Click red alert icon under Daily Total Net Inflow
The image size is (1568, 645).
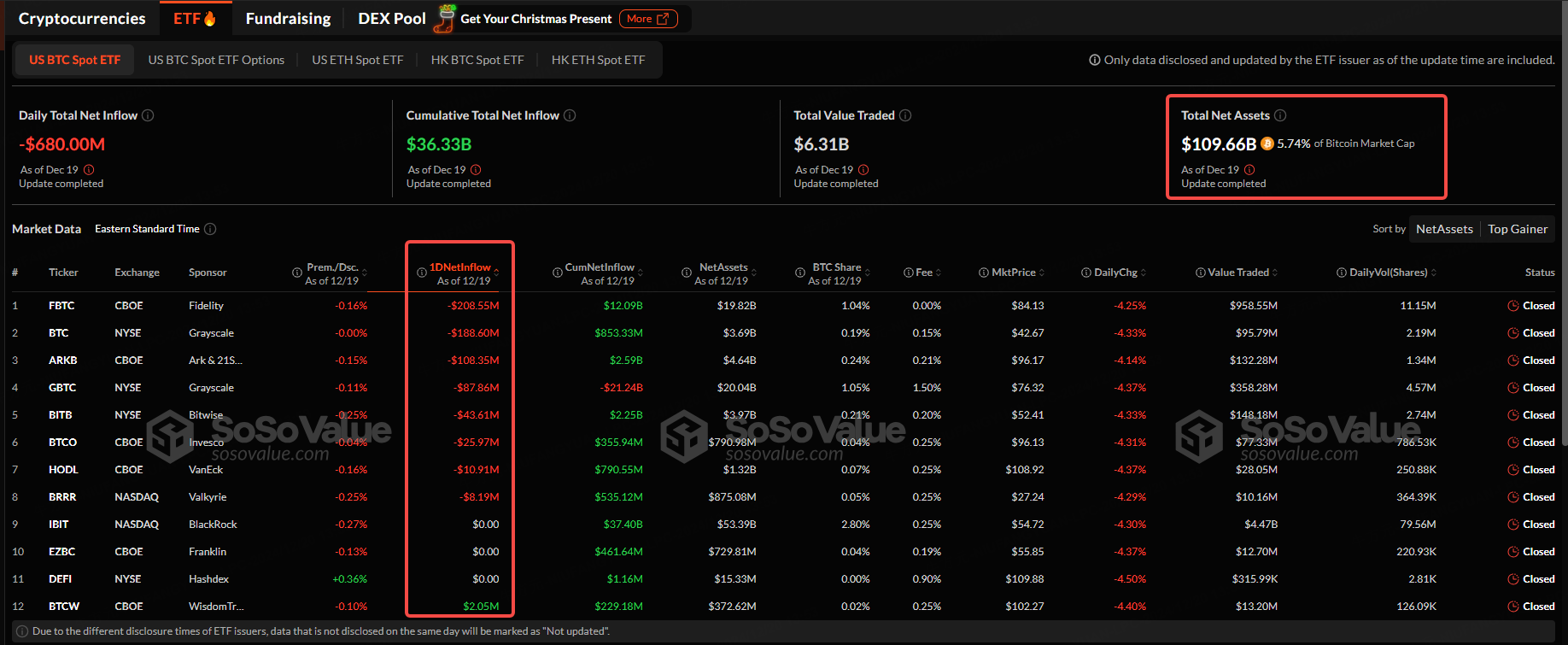89,170
